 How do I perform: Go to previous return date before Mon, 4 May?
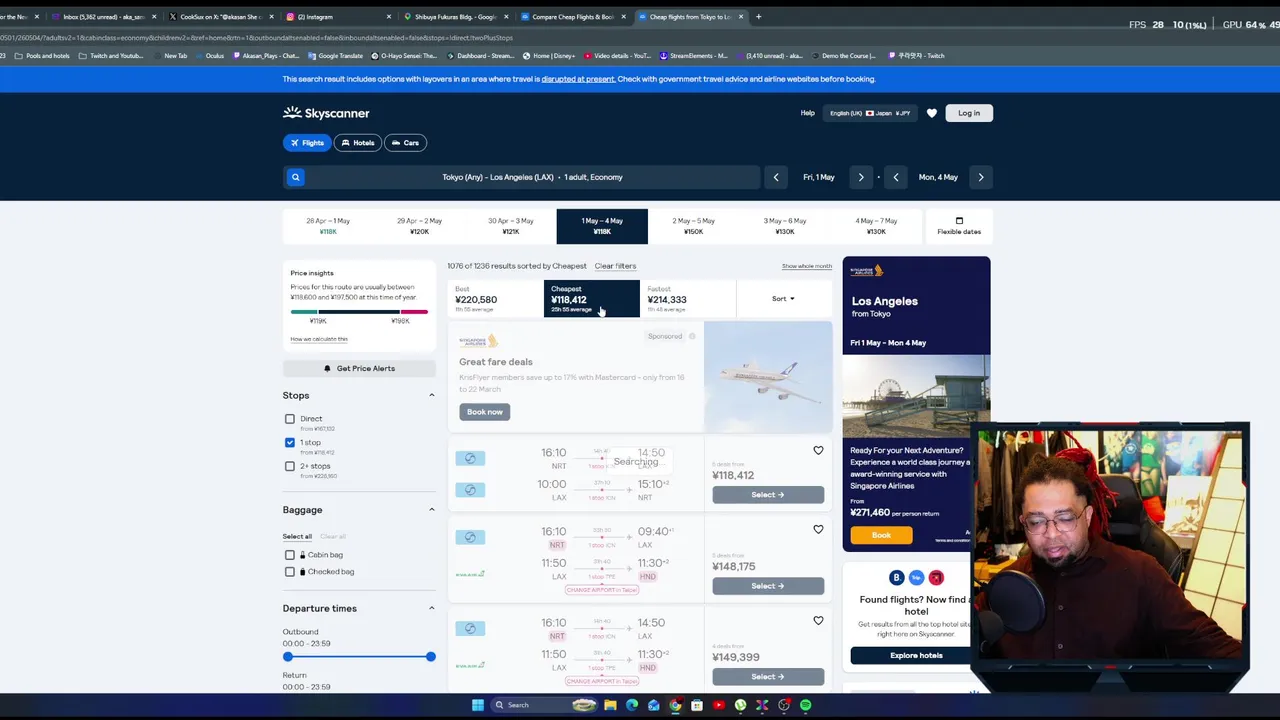(896, 177)
